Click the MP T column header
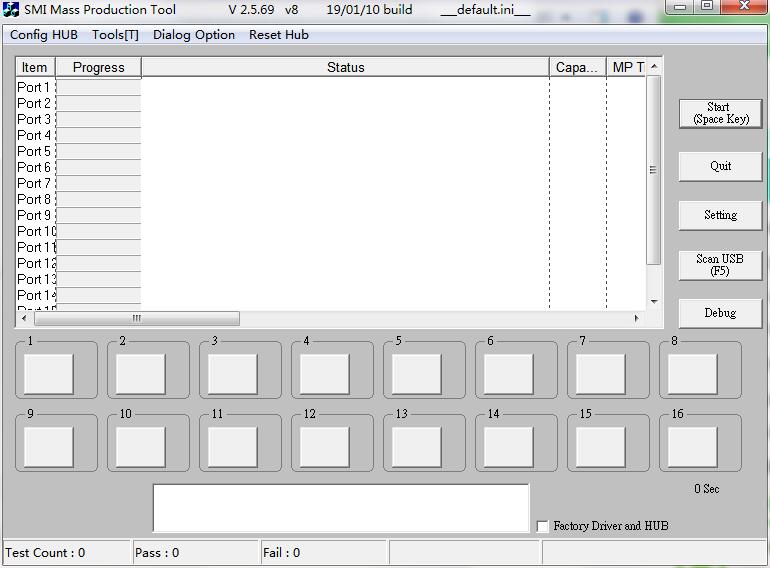770x568 pixels. (627, 67)
